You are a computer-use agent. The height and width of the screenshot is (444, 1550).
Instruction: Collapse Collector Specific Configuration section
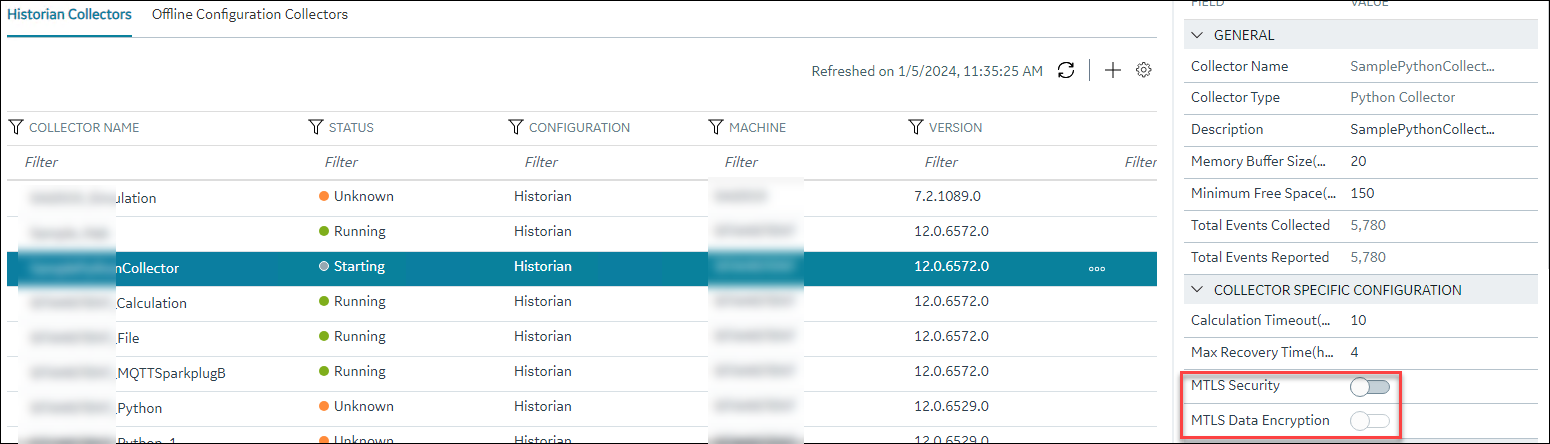pos(1197,290)
